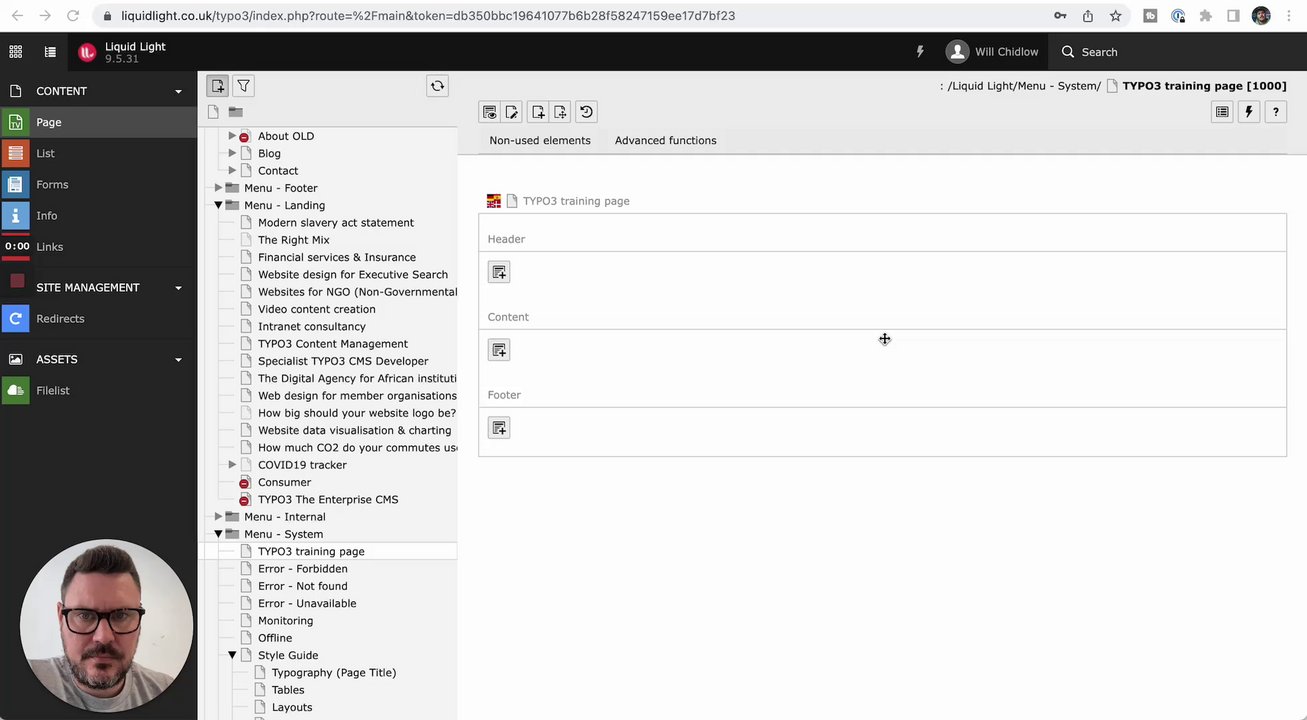Select Video content creation page
Image resolution: width=1307 pixels, height=720 pixels.
[x=317, y=309]
